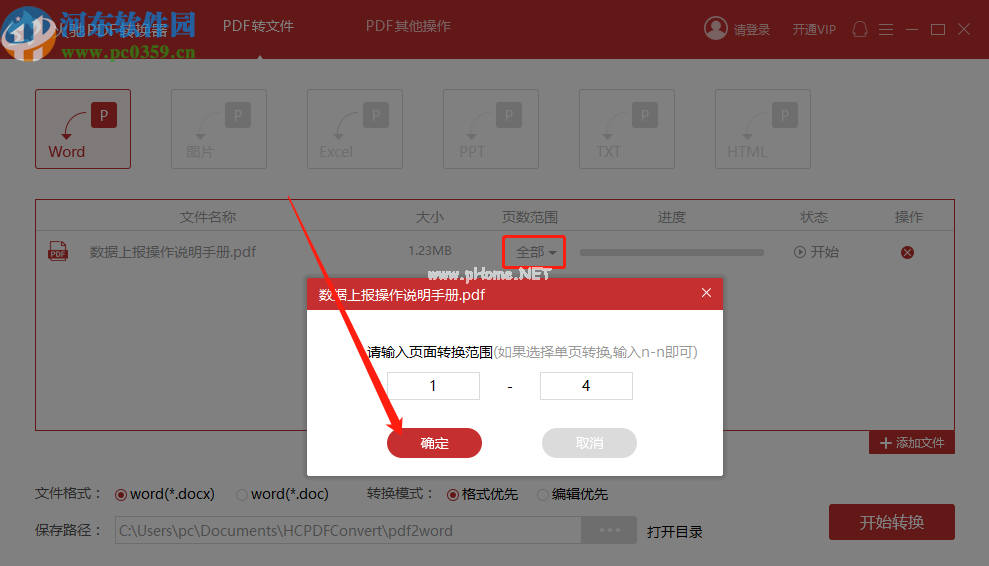
Task: Select the Excel conversion icon
Action: click(x=354, y=129)
